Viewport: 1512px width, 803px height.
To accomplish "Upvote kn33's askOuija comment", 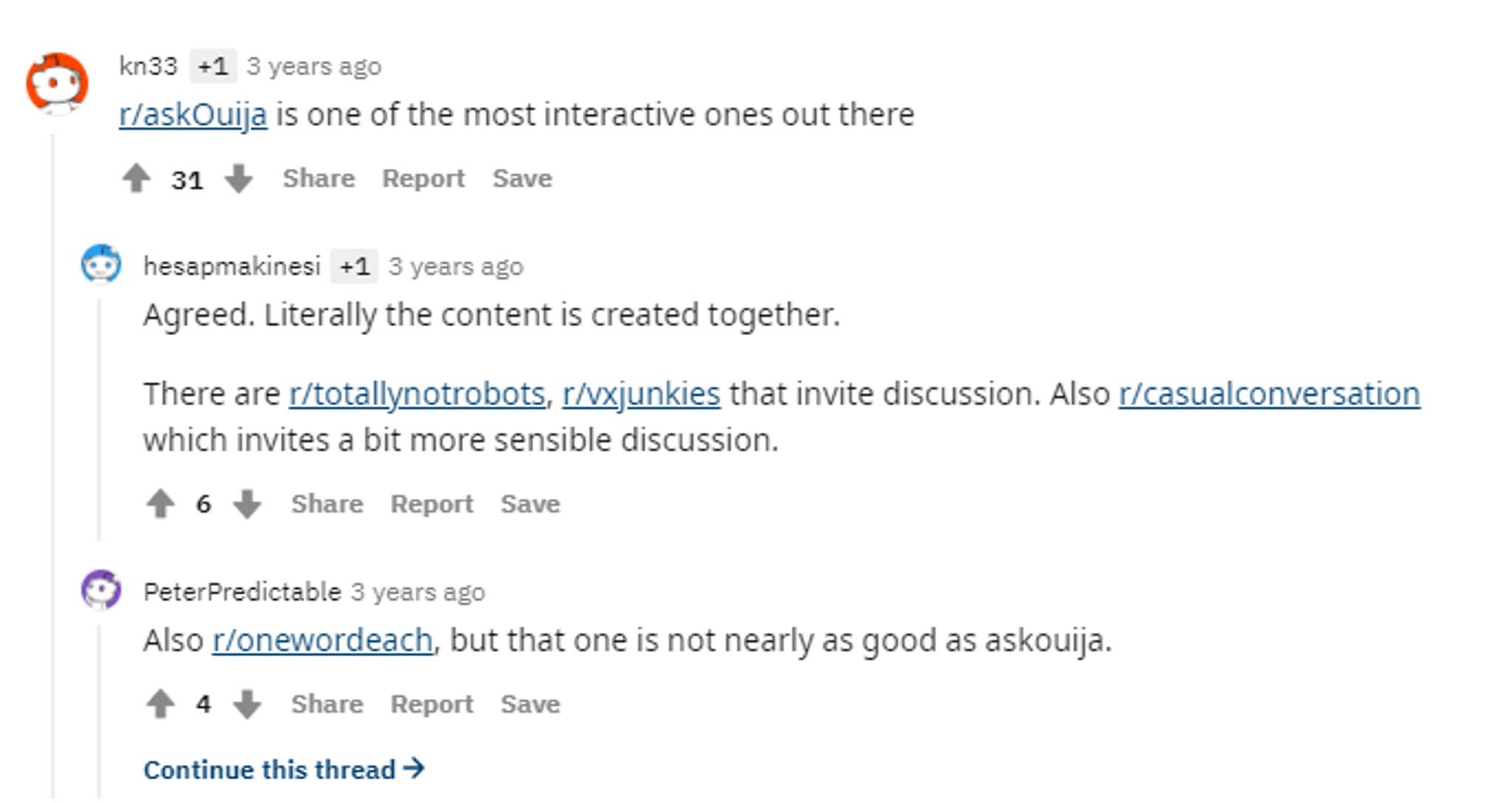I will pos(137,179).
